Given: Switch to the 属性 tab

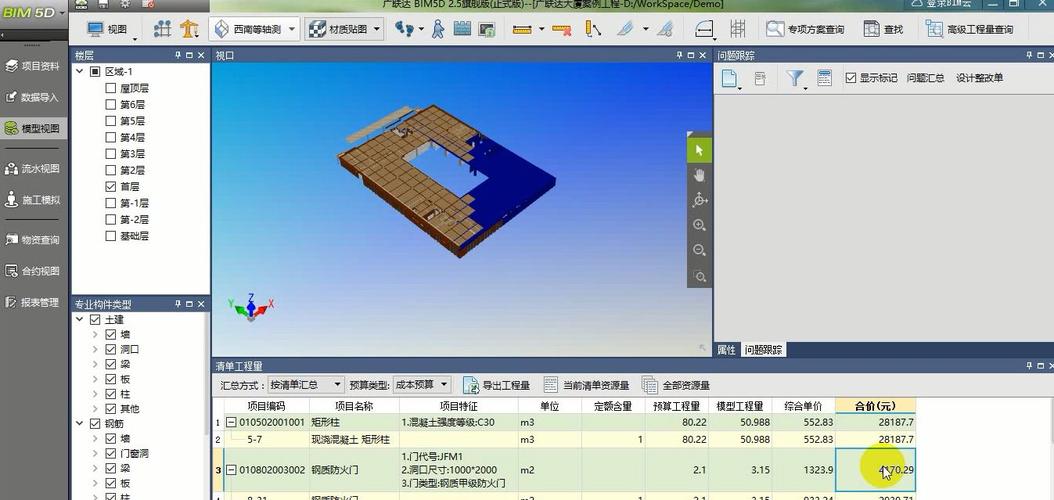Looking at the screenshot, I should tap(727, 349).
